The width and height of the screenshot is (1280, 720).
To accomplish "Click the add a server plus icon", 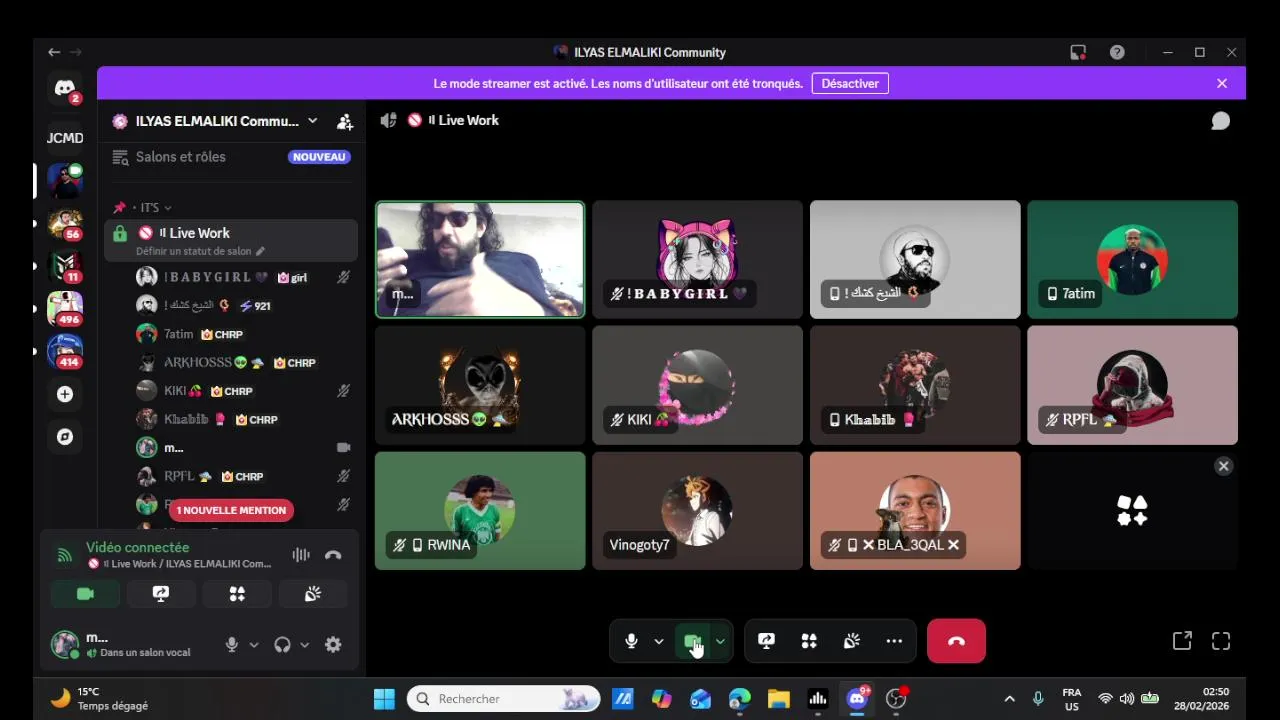I will pos(65,394).
